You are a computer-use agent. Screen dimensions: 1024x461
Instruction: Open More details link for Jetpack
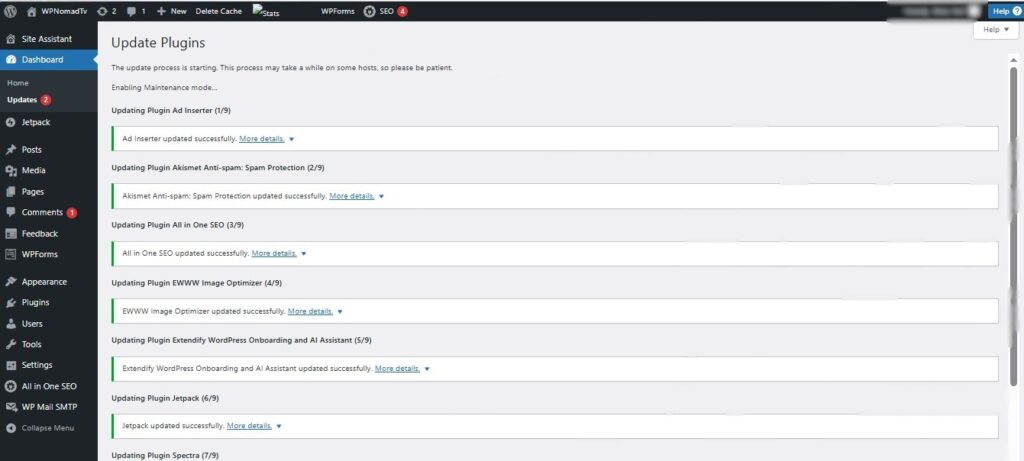click(x=249, y=426)
